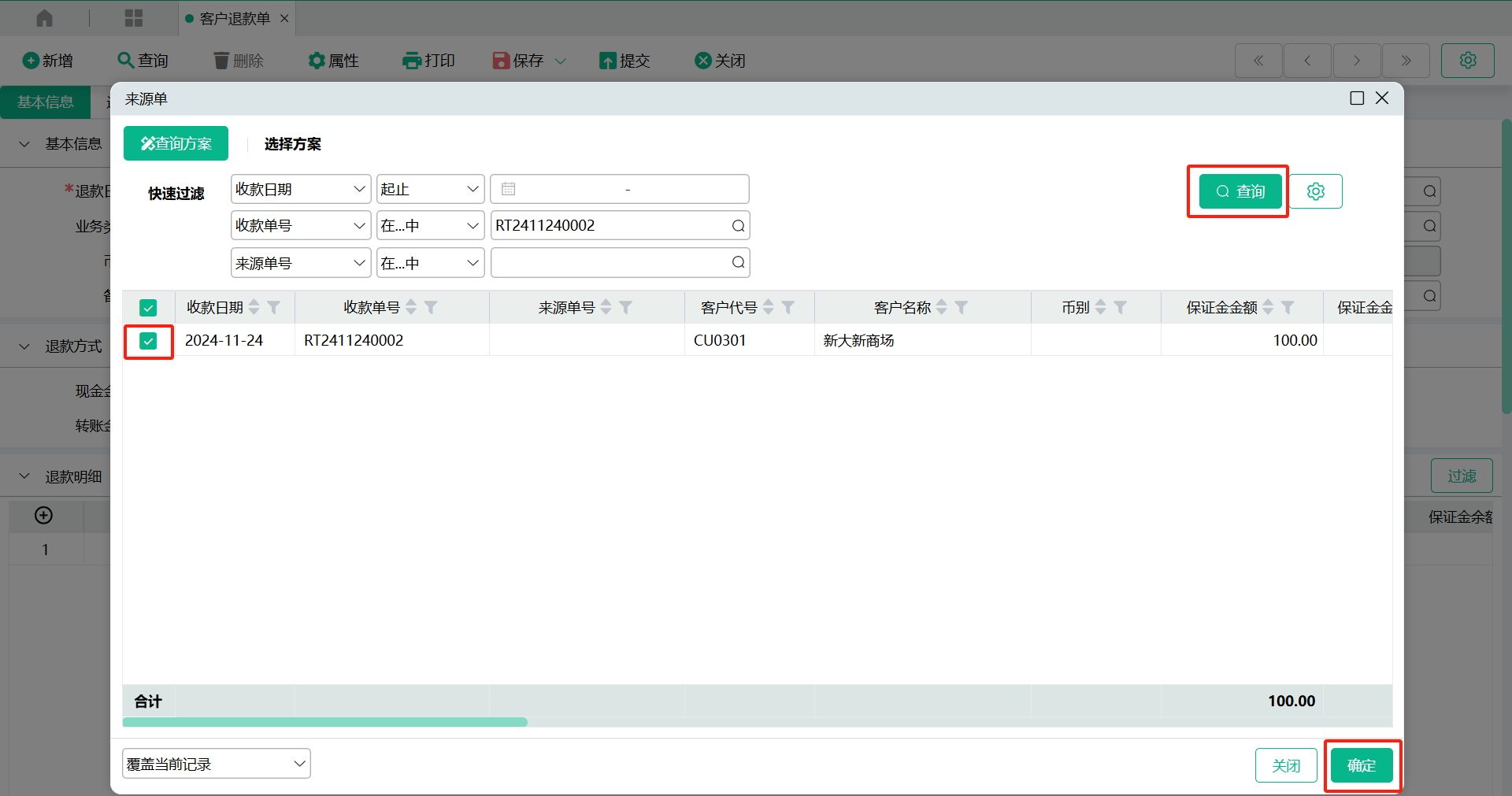Filter the 保证金金额 column
1512x796 pixels.
(1288, 307)
